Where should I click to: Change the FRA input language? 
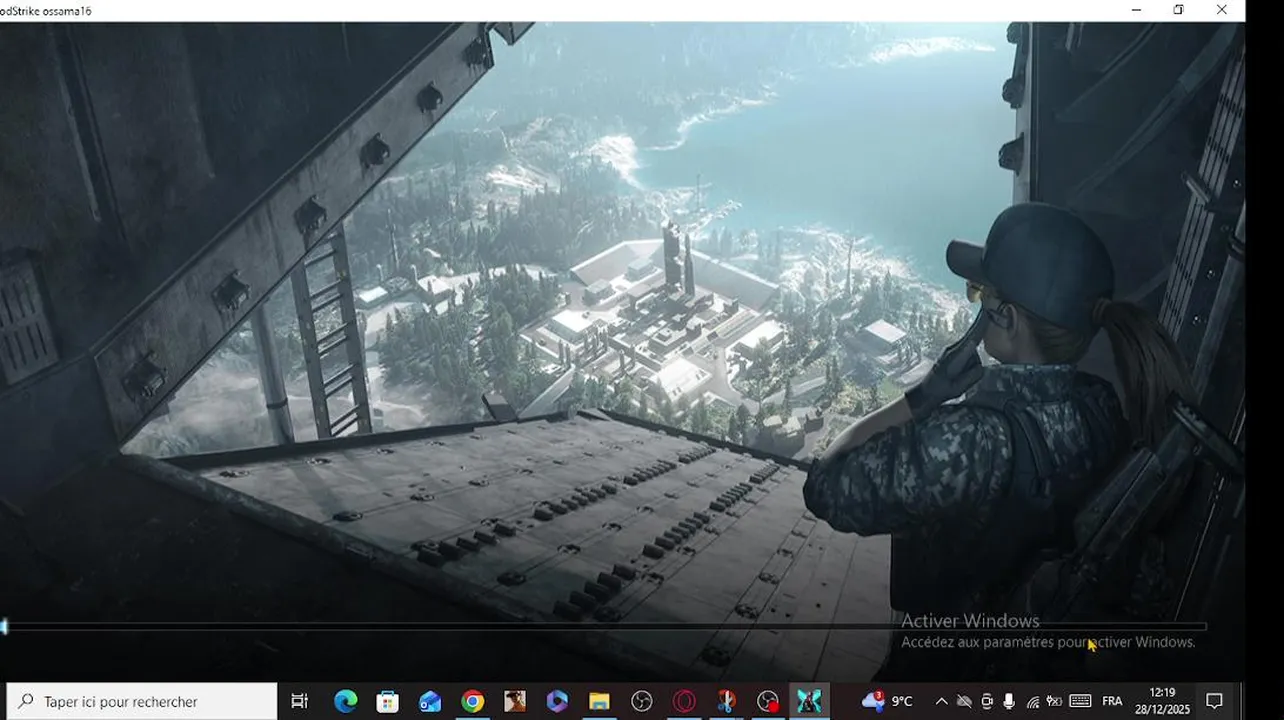[x=1112, y=702]
